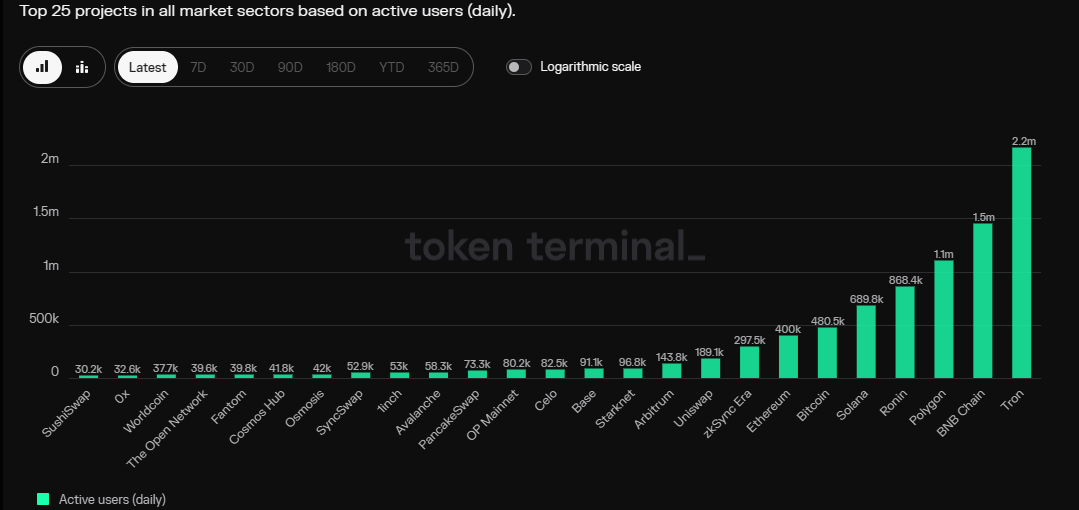
Task: Click the Bitcoin bar
Action: [827, 353]
